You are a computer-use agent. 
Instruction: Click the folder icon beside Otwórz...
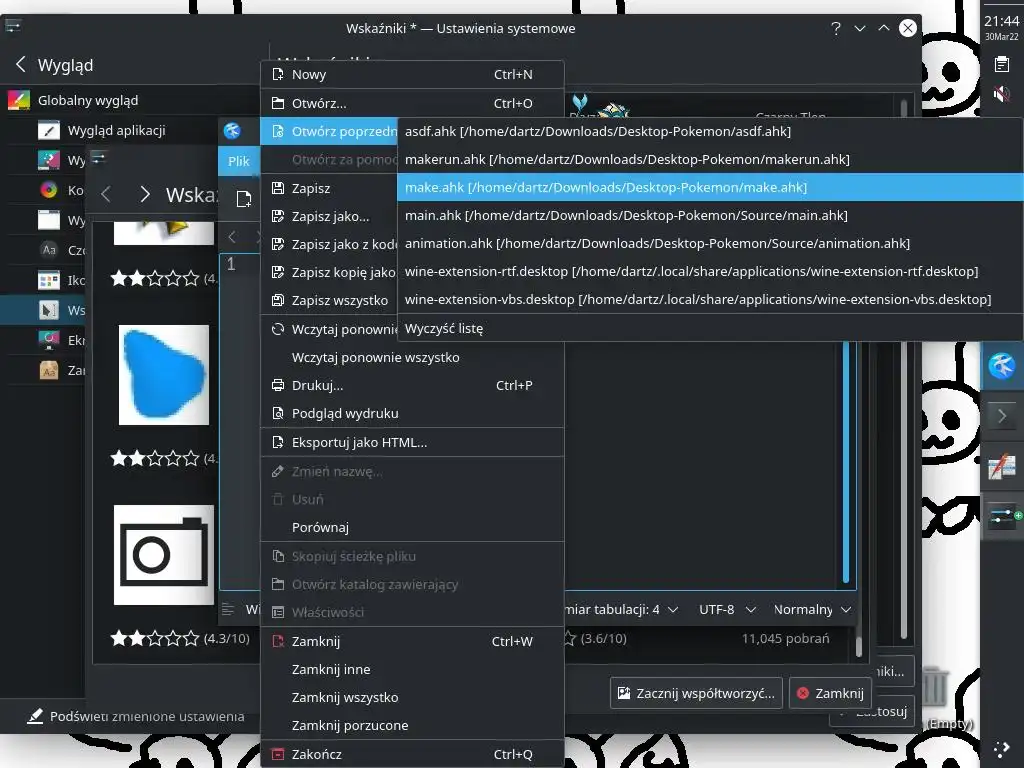(278, 103)
